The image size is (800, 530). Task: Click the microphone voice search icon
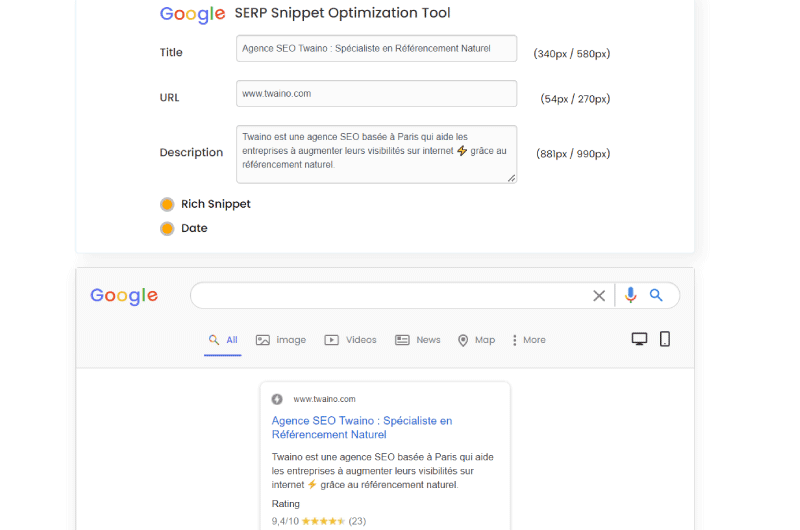(631, 295)
